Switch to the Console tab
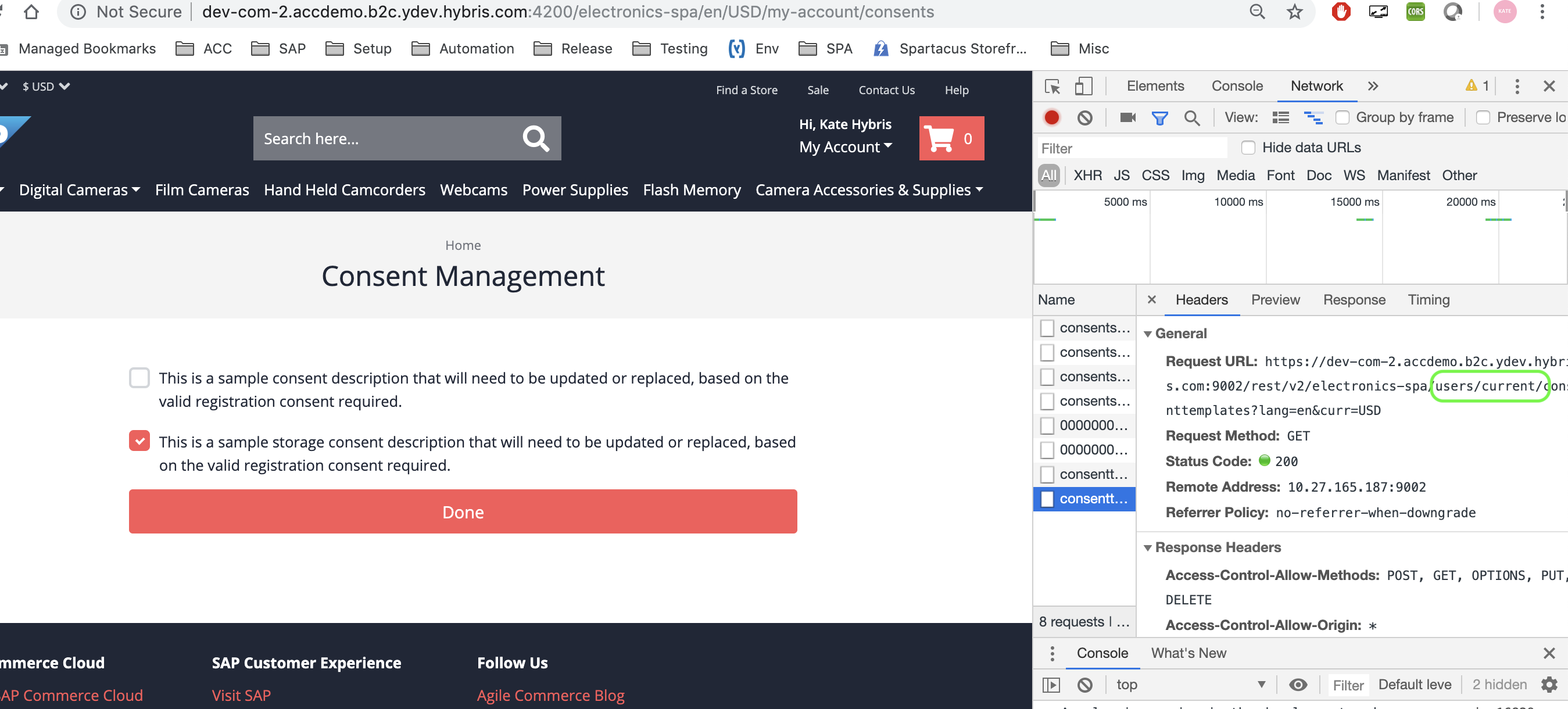Image resolution: width=1568 pixels, height=709 pixels. [x=1236, y=86]
